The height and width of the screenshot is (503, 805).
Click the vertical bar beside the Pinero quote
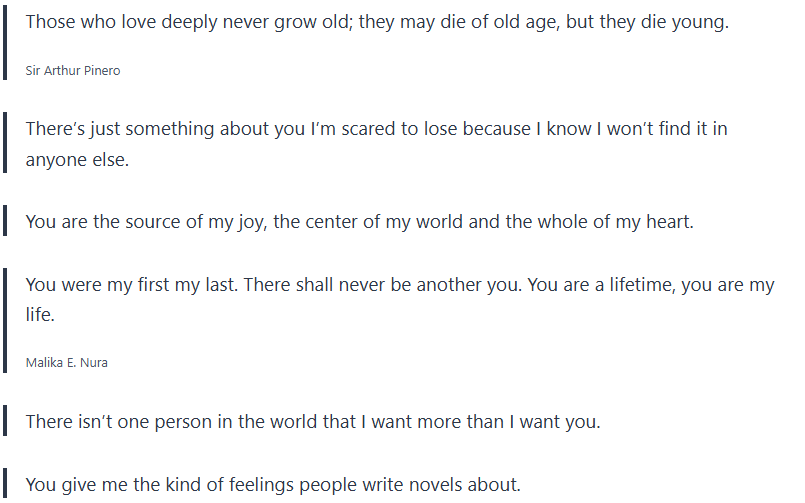click(5, 44)
